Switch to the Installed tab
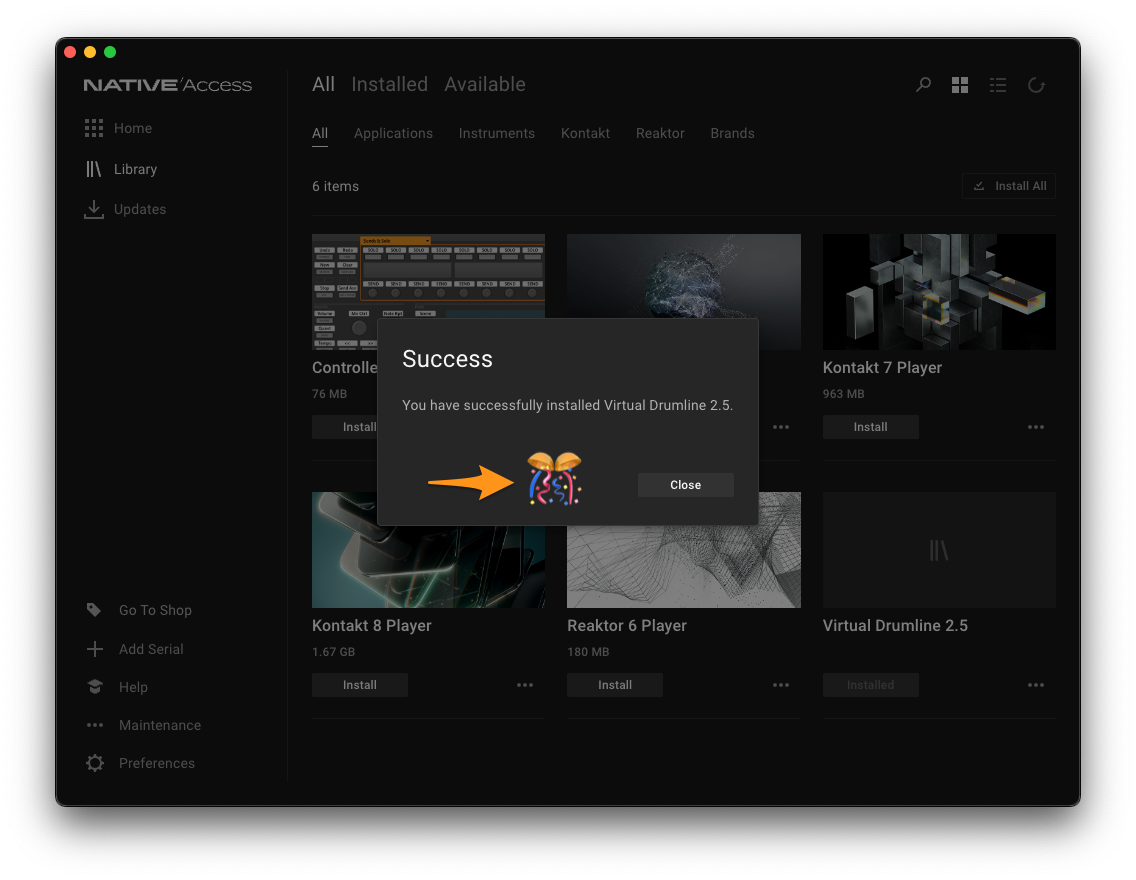The image size is (1136, 880). 389,84
